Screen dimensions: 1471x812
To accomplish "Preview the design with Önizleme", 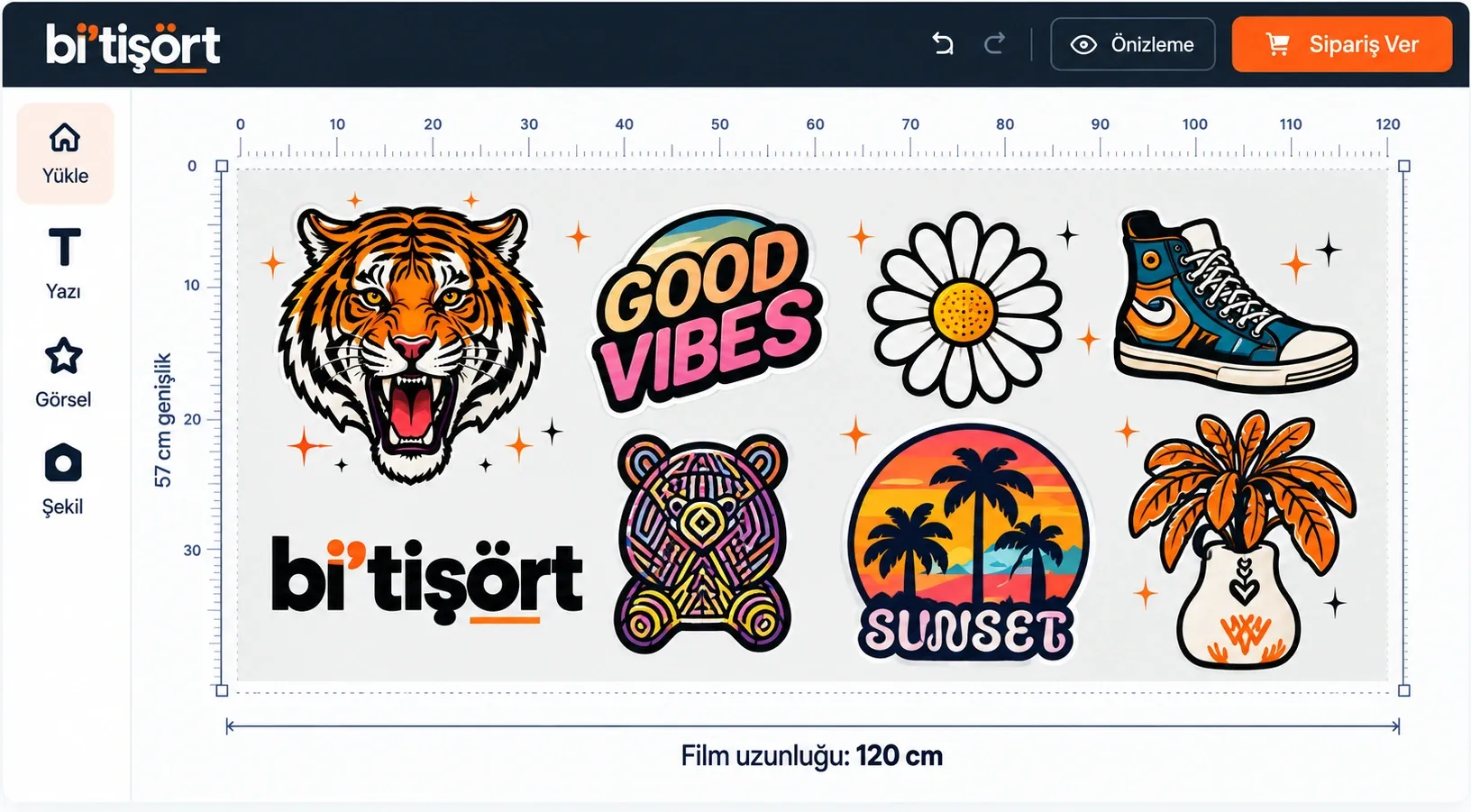I will pos(1132,44).
